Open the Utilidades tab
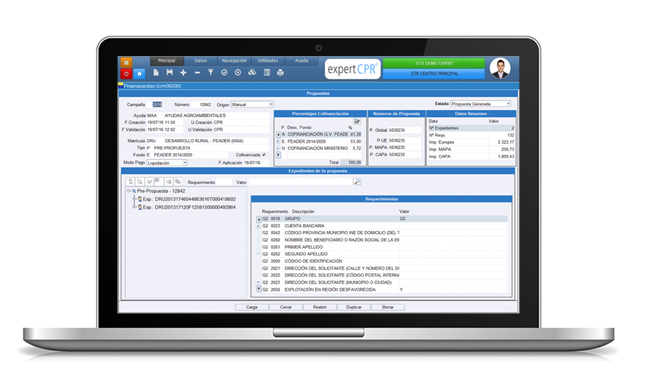This screenshot has height=388, width=650. click(268, 61)
